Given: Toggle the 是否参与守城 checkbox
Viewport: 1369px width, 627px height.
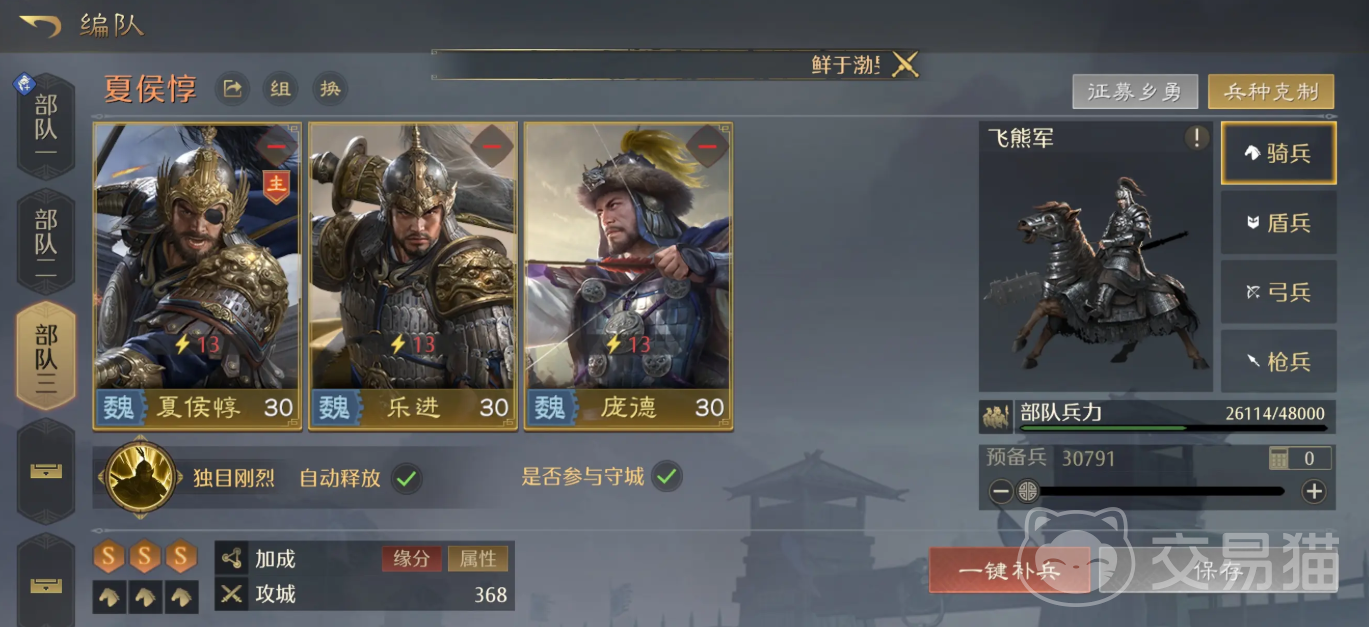Looking at the screenshot, I should tap(666, 477).
